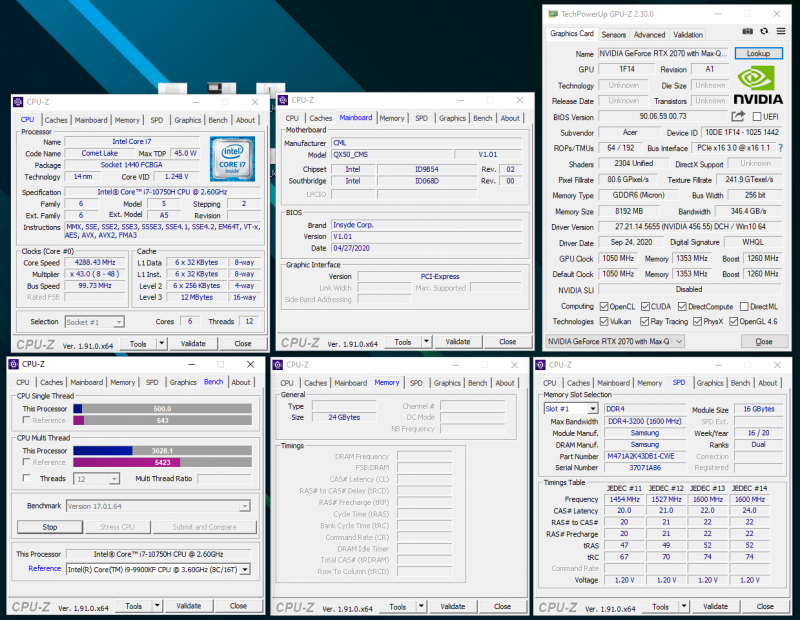Click the Memory Size value 24 GBytes
The width and height of the screenshot is (800, 620).
344,417
